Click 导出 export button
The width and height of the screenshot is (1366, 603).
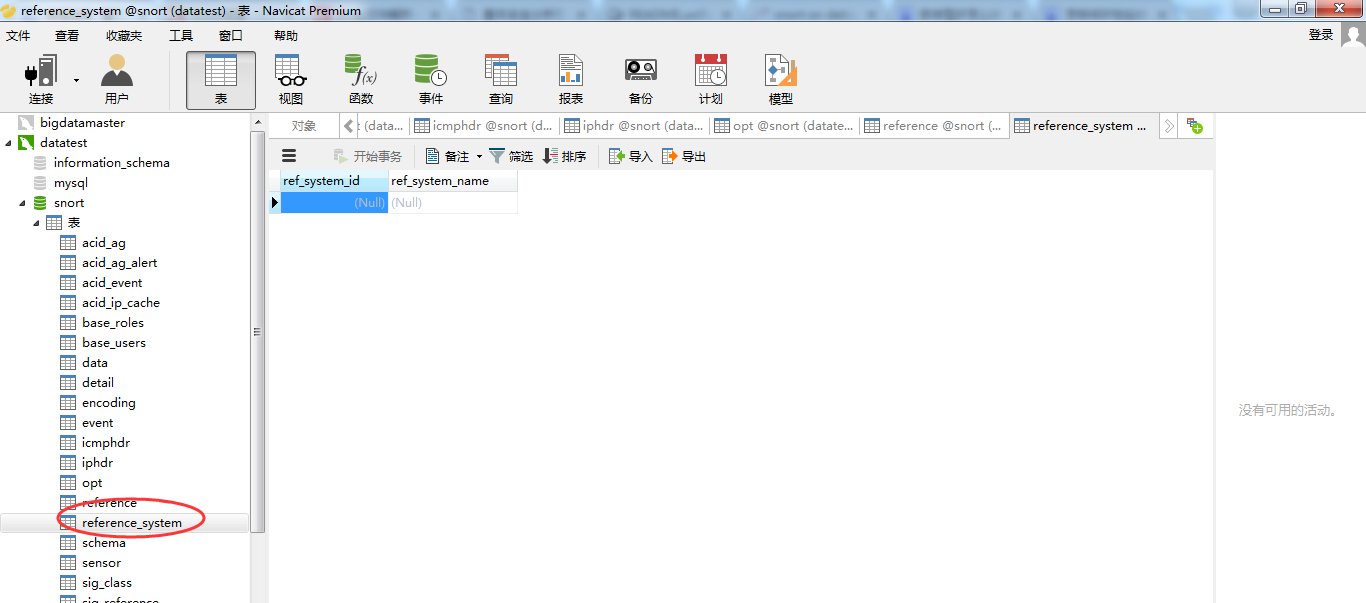[684, 156]
